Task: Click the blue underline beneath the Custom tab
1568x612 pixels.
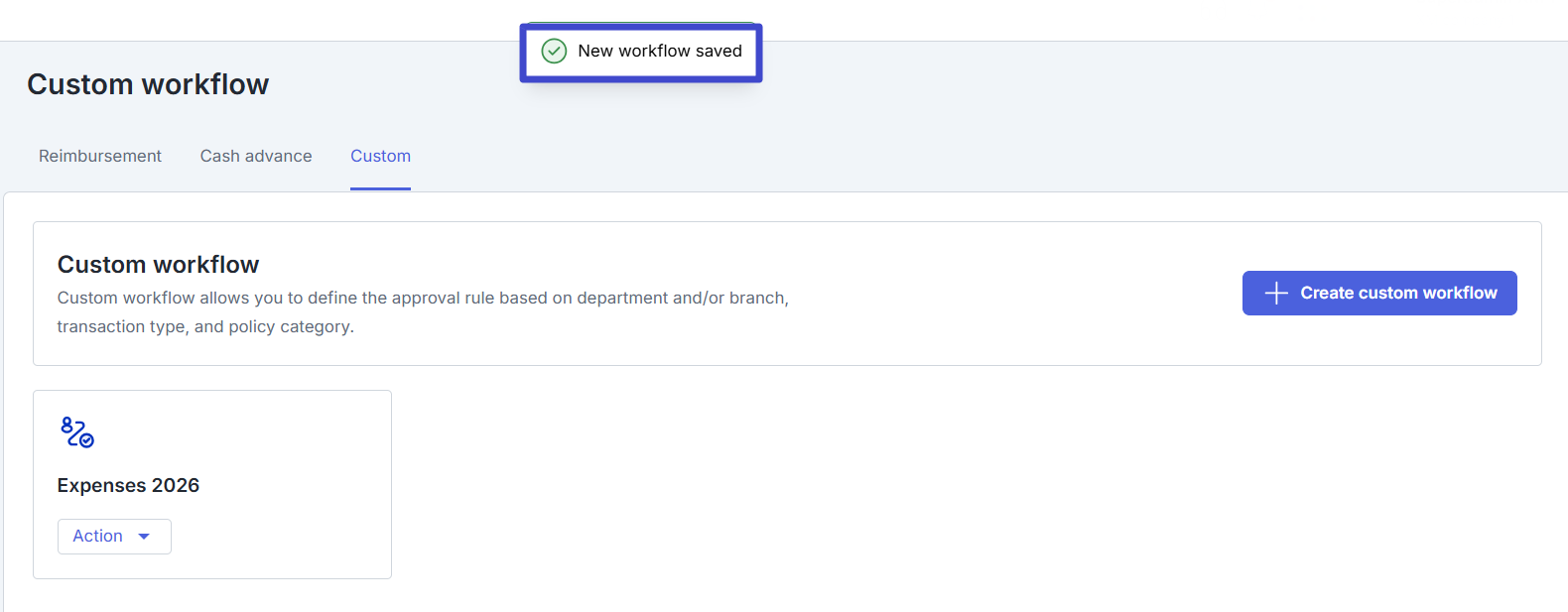Action: click(x=380, y=188)
